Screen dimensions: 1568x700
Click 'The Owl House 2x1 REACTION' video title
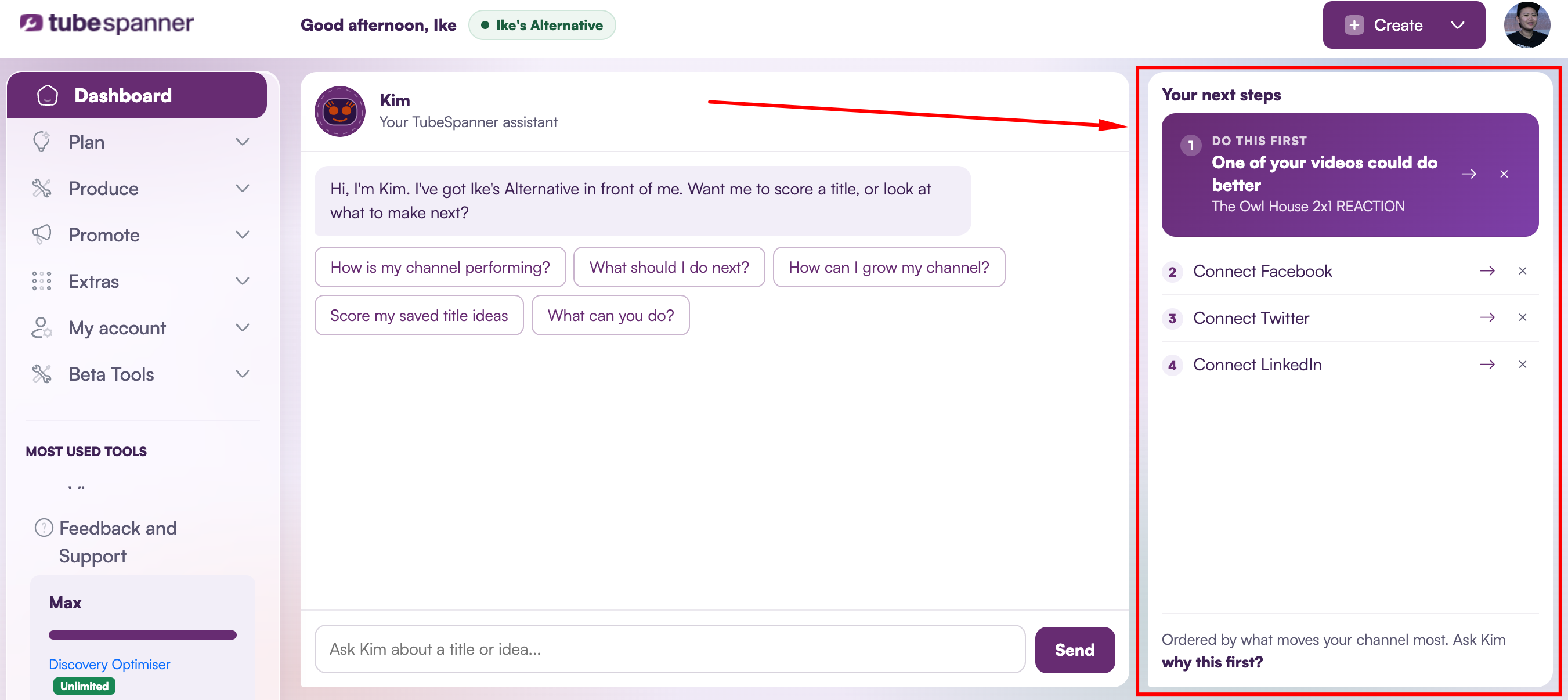[x=1308, y=207]
